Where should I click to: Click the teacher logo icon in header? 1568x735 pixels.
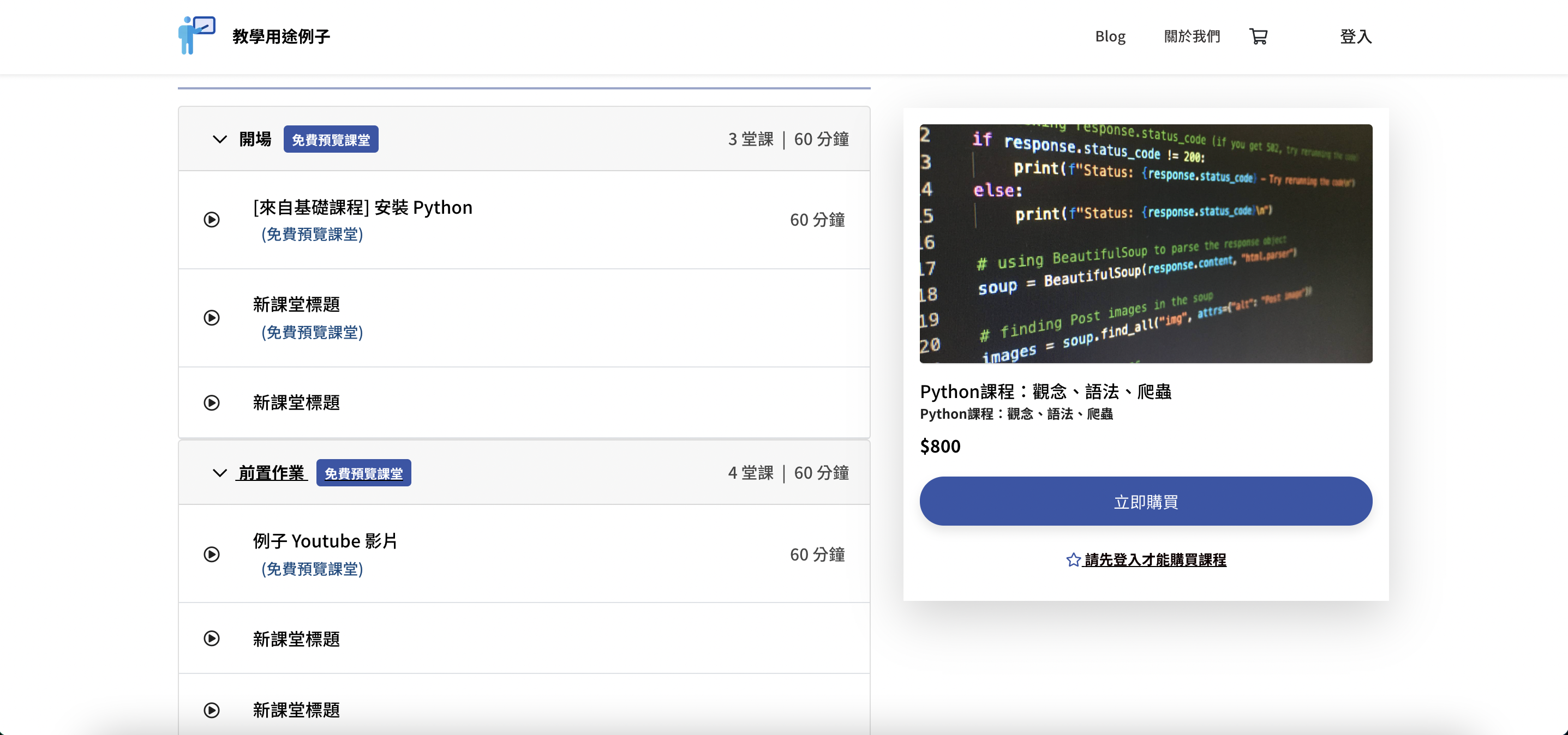click(x=196, y=35)
